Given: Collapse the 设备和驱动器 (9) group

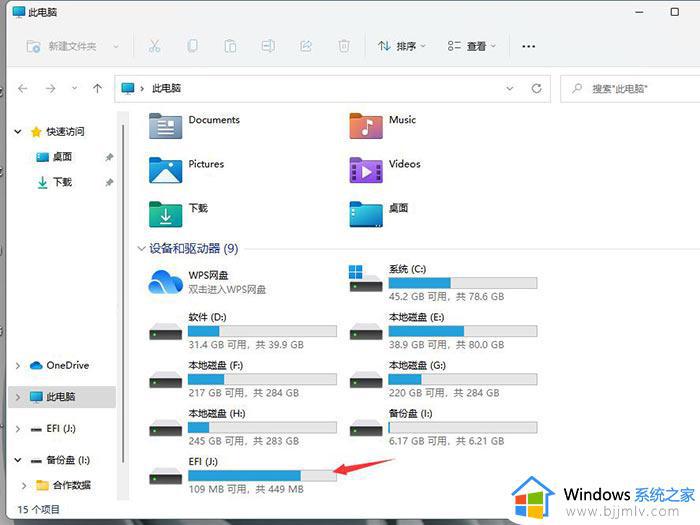Looking at the screenshot, I should pyautogui.click(x=141, y=248).
